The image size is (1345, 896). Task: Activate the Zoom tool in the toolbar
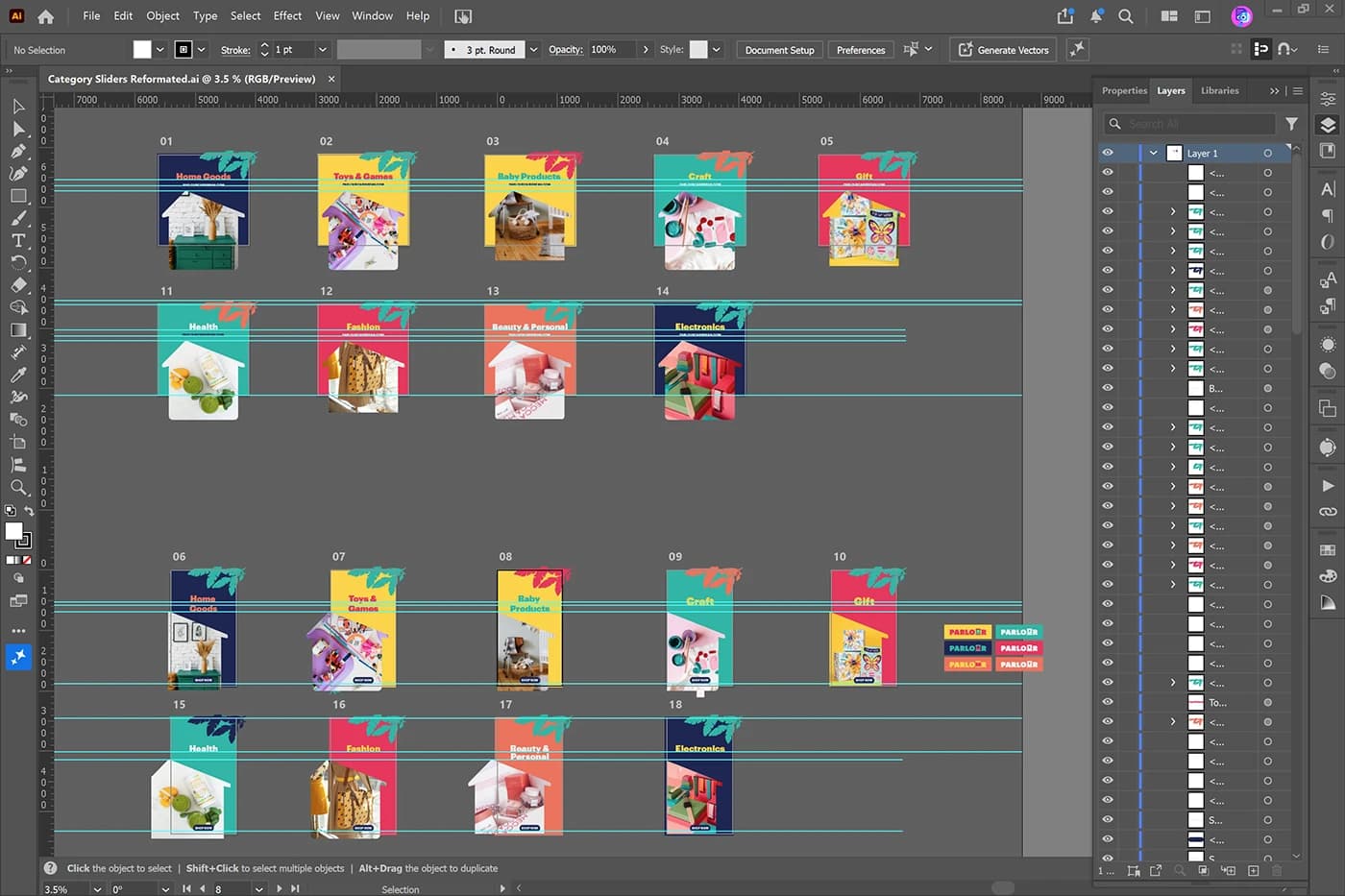click(x=18, y=487)
